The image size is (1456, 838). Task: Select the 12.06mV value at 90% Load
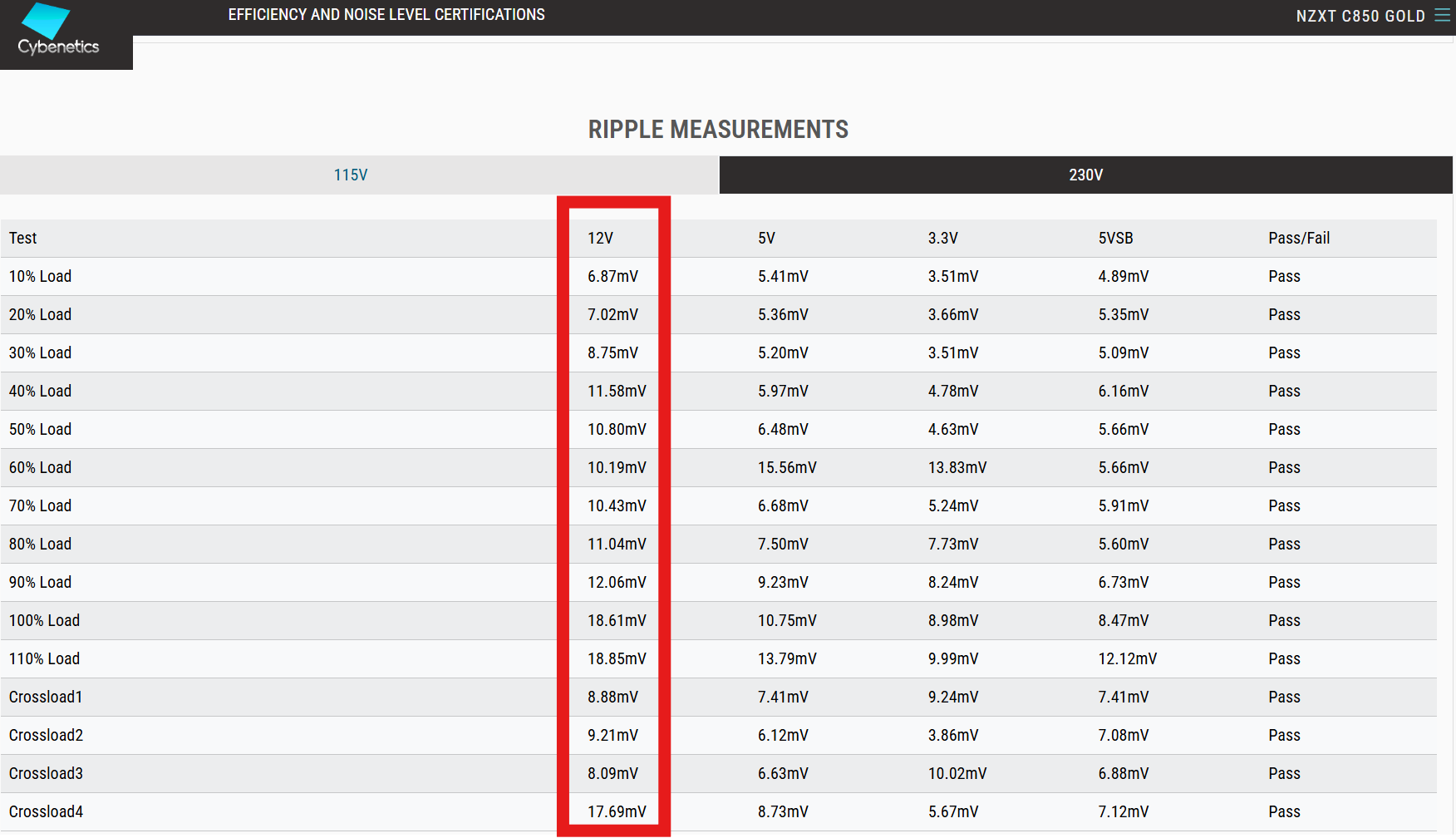pos(617,583)
